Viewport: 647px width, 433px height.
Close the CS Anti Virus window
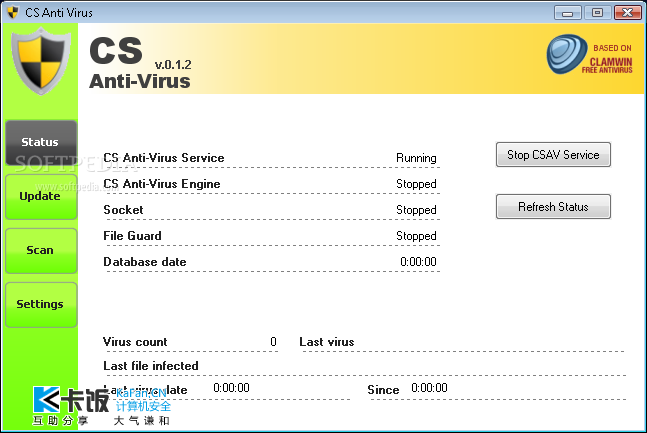click(x=627, y=13)
